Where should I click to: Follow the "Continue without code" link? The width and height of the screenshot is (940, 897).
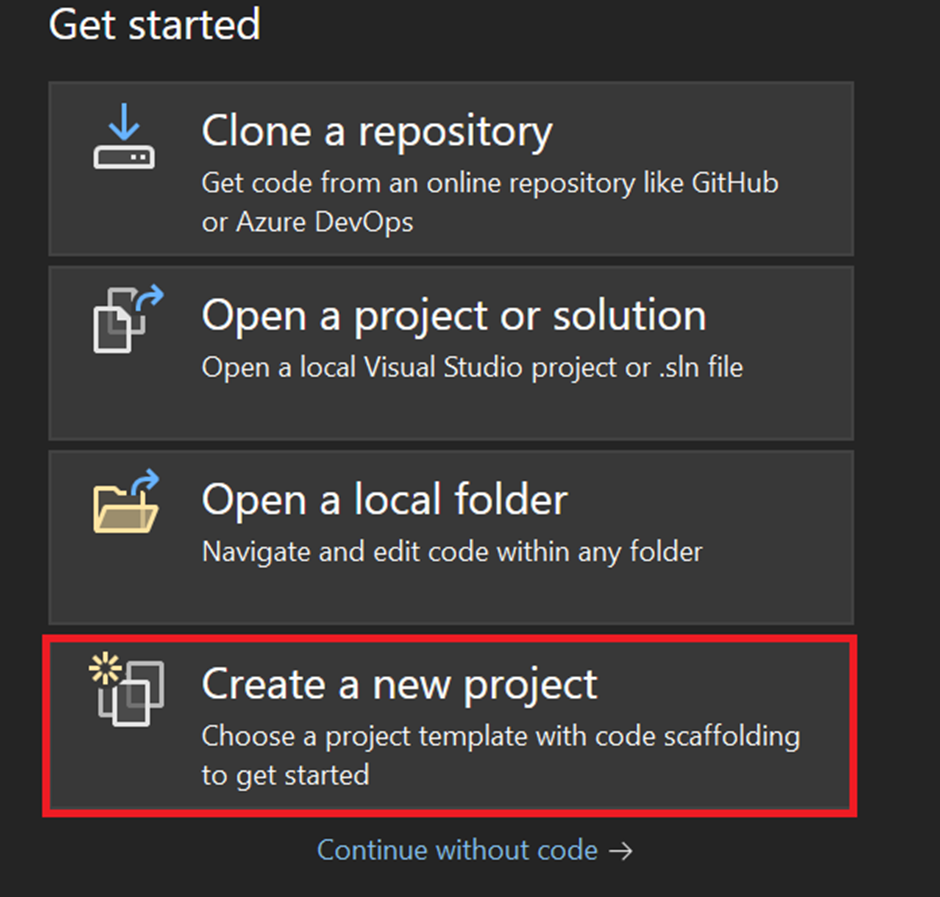click(x=457, y=850)
